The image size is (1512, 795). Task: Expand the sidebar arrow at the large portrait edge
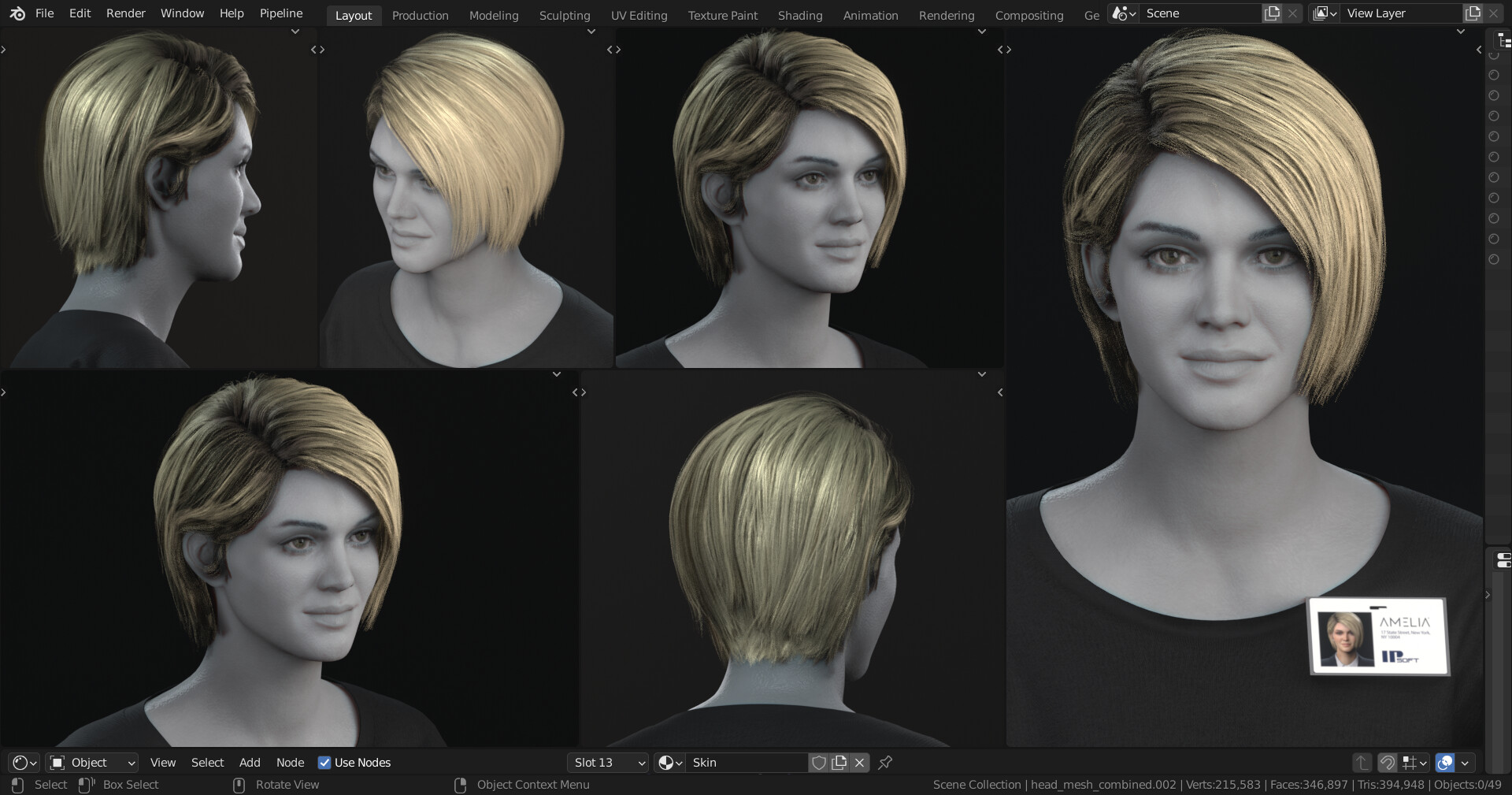tap(1478, 50)
